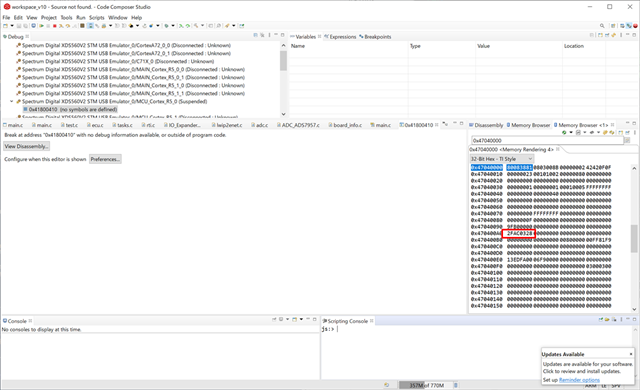
Task: Click the Open Console icon in Console view
Action: [x=294, y=319]
